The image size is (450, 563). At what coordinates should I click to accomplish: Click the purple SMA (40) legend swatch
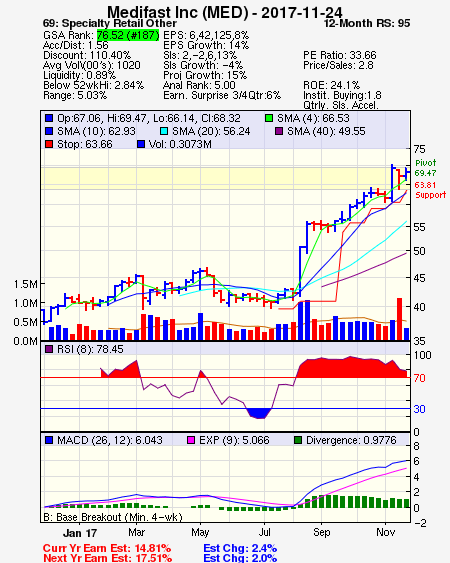[279, 131]
